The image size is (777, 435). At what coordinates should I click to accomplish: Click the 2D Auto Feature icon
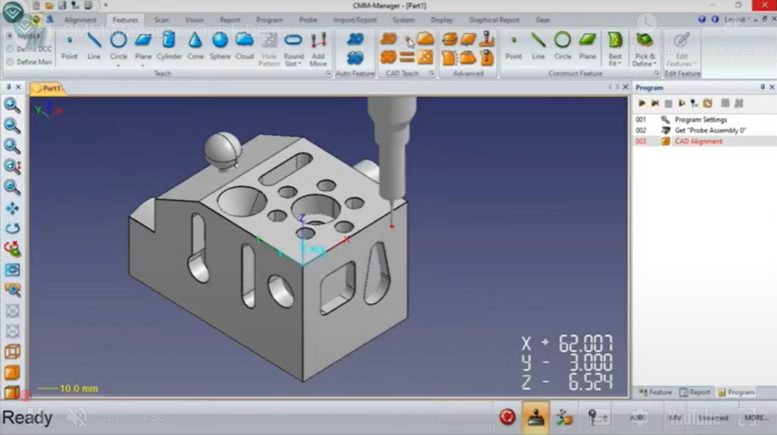tap(355, 39)
